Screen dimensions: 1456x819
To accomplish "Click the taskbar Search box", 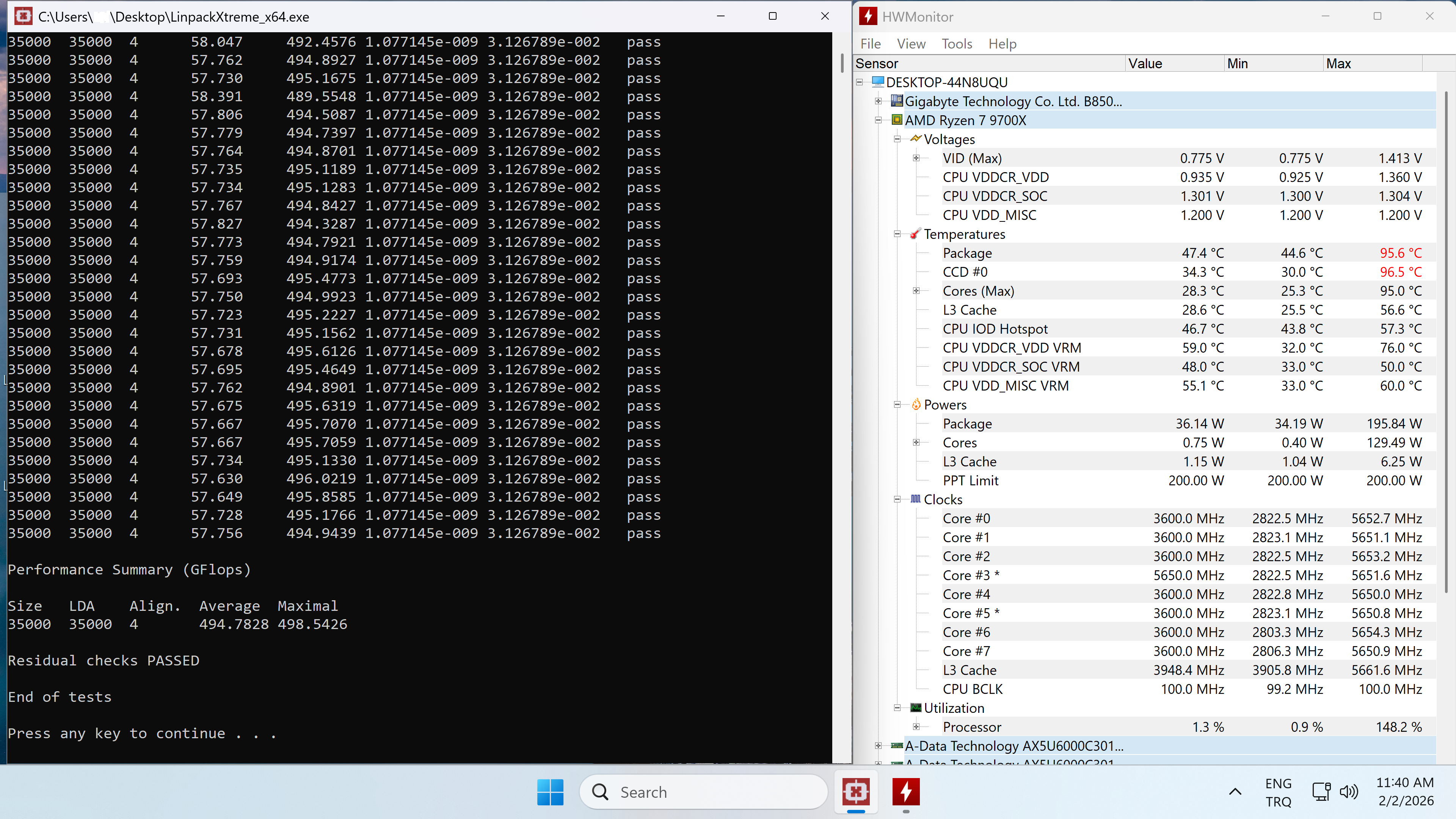I will click(x=703, y=792).
